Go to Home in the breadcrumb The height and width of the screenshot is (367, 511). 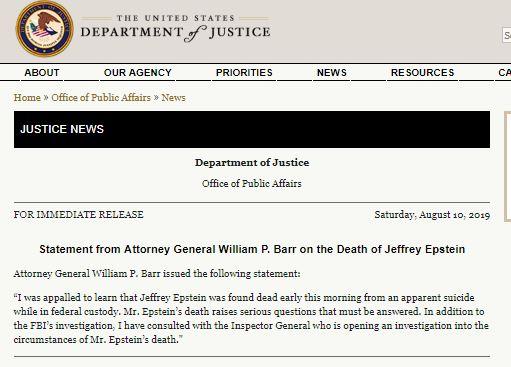click(x=27, y=97)
